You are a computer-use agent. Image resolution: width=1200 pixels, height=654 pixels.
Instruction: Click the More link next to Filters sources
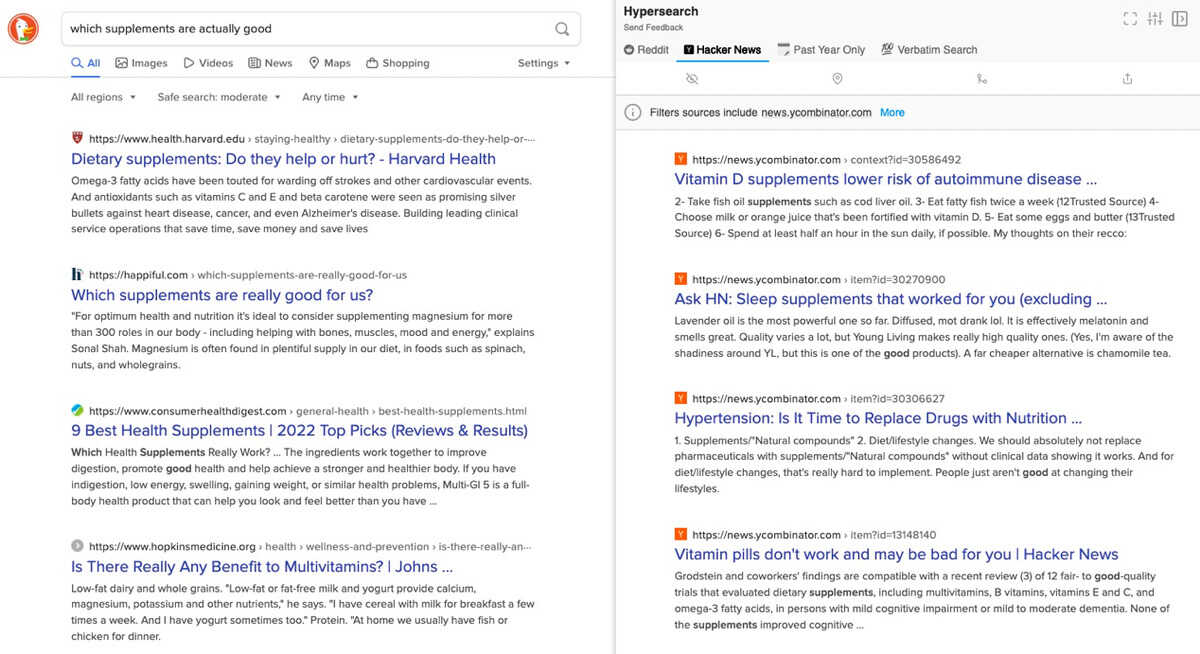click(x=892, y=112)
